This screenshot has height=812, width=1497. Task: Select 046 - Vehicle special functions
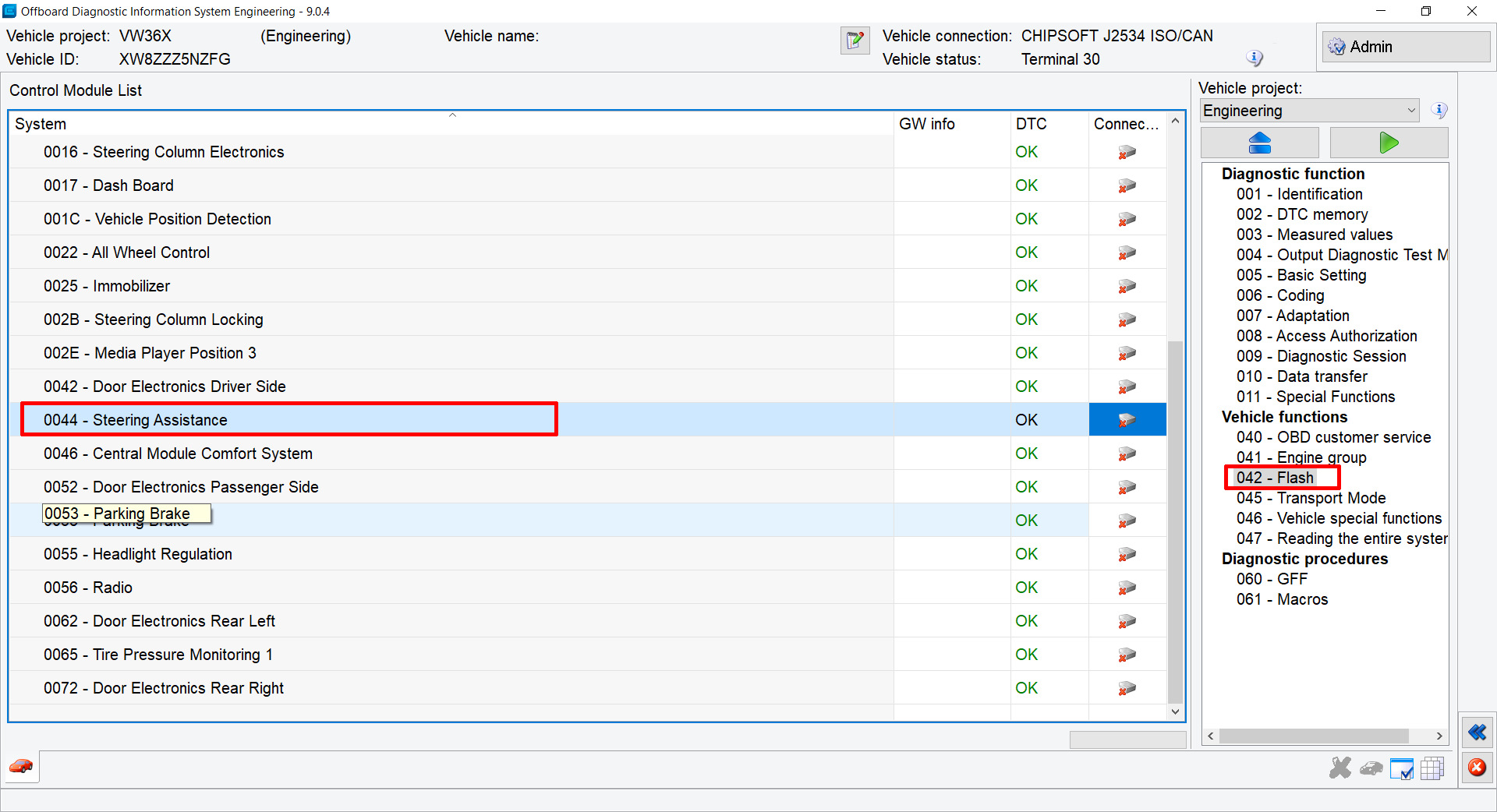pos(1339,518)
